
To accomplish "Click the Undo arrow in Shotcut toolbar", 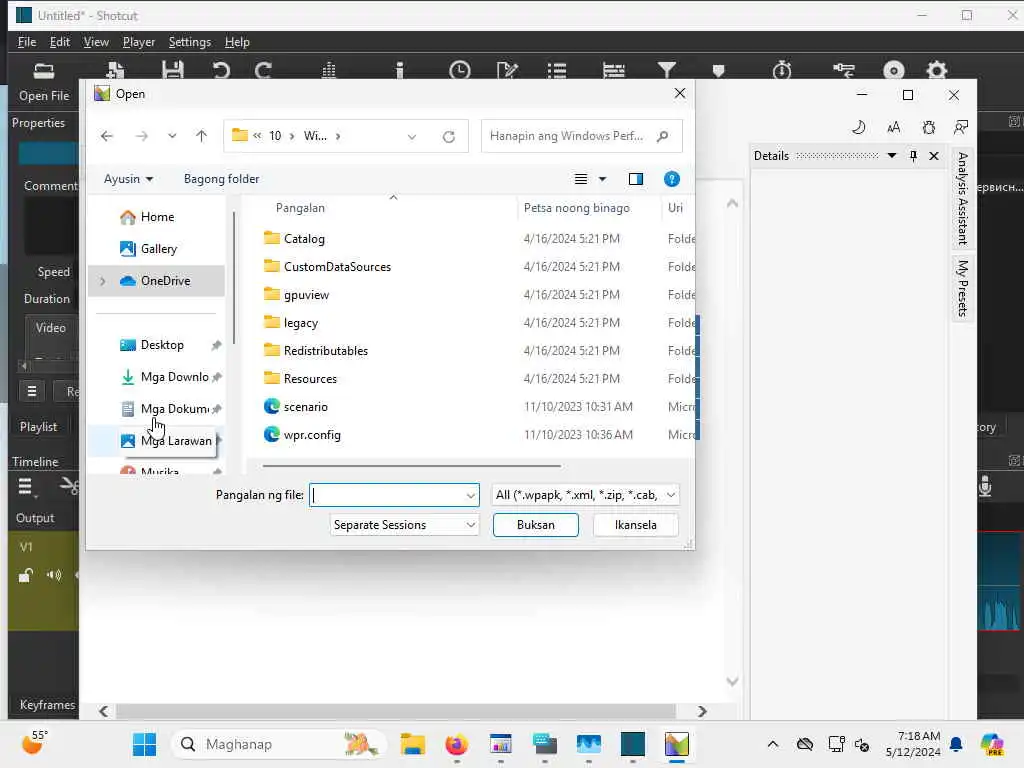I will pyautogui.click(x=221, y=70).
